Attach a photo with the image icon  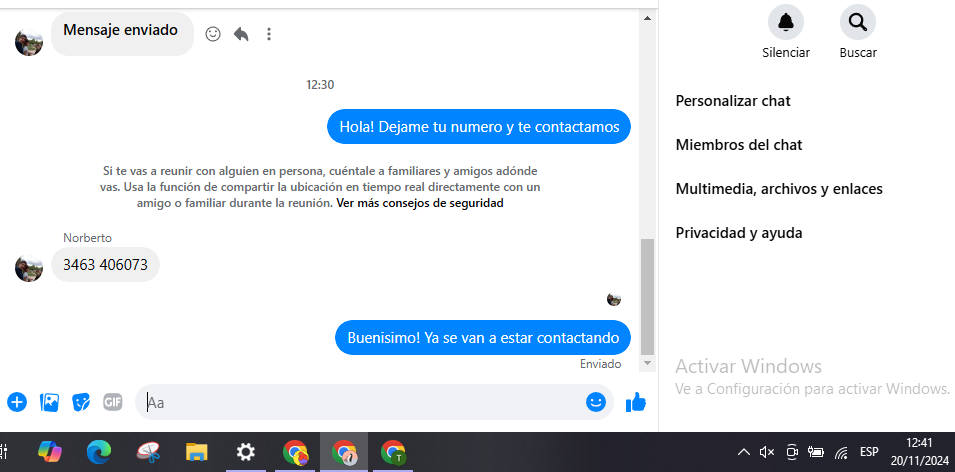(x=49, y=402)
